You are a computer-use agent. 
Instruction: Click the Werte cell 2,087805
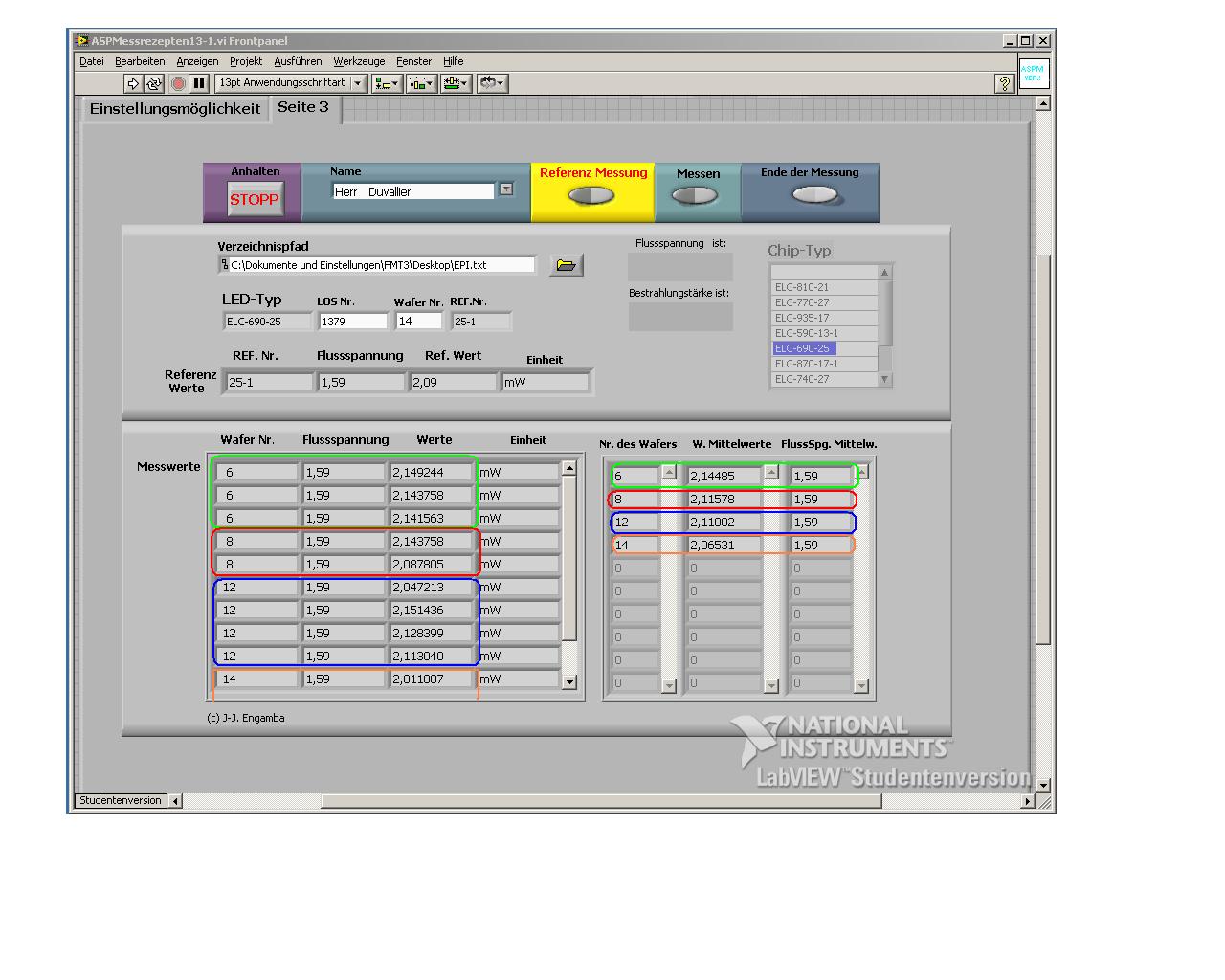[432, 564]
